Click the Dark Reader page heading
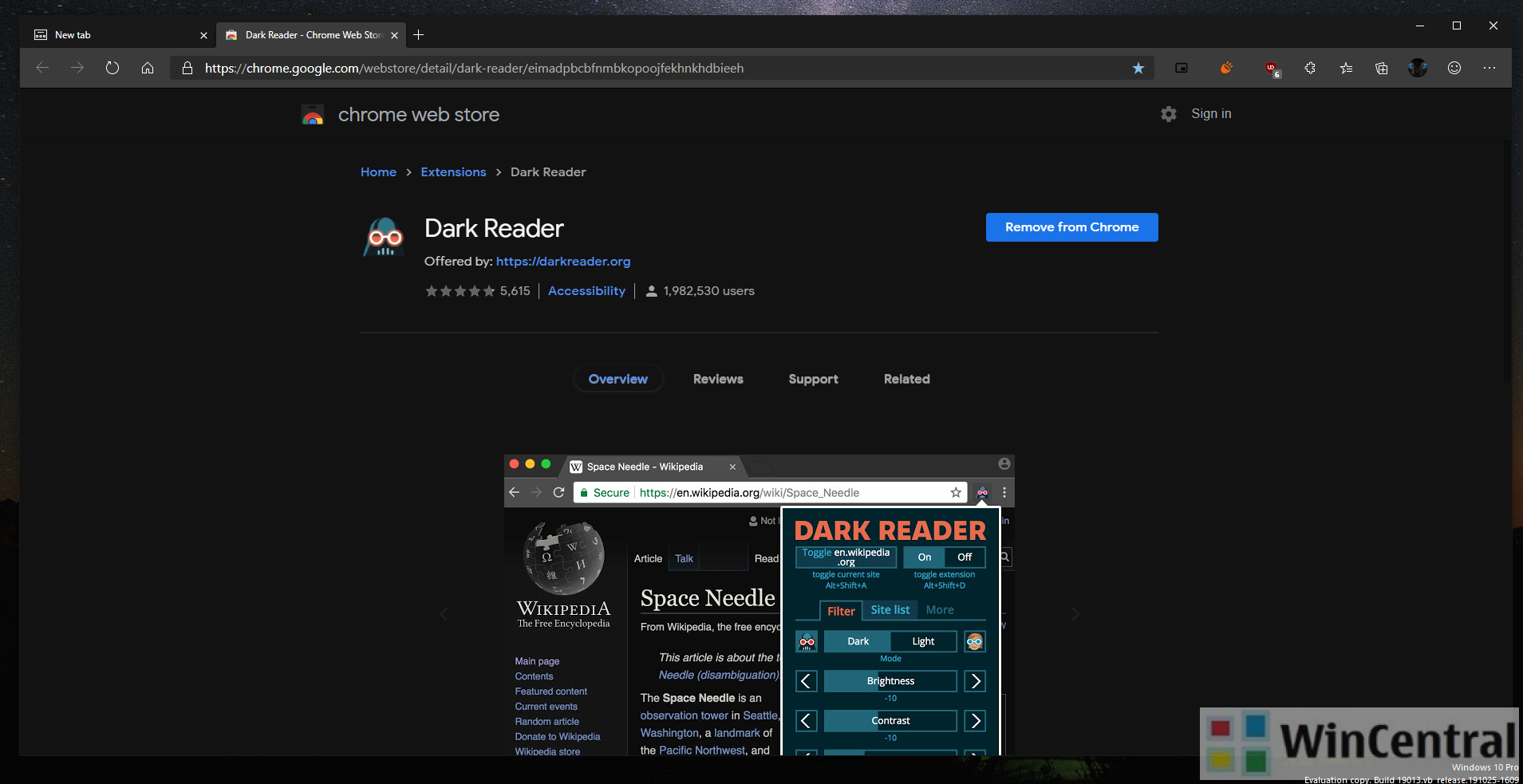 pos(494,229)
